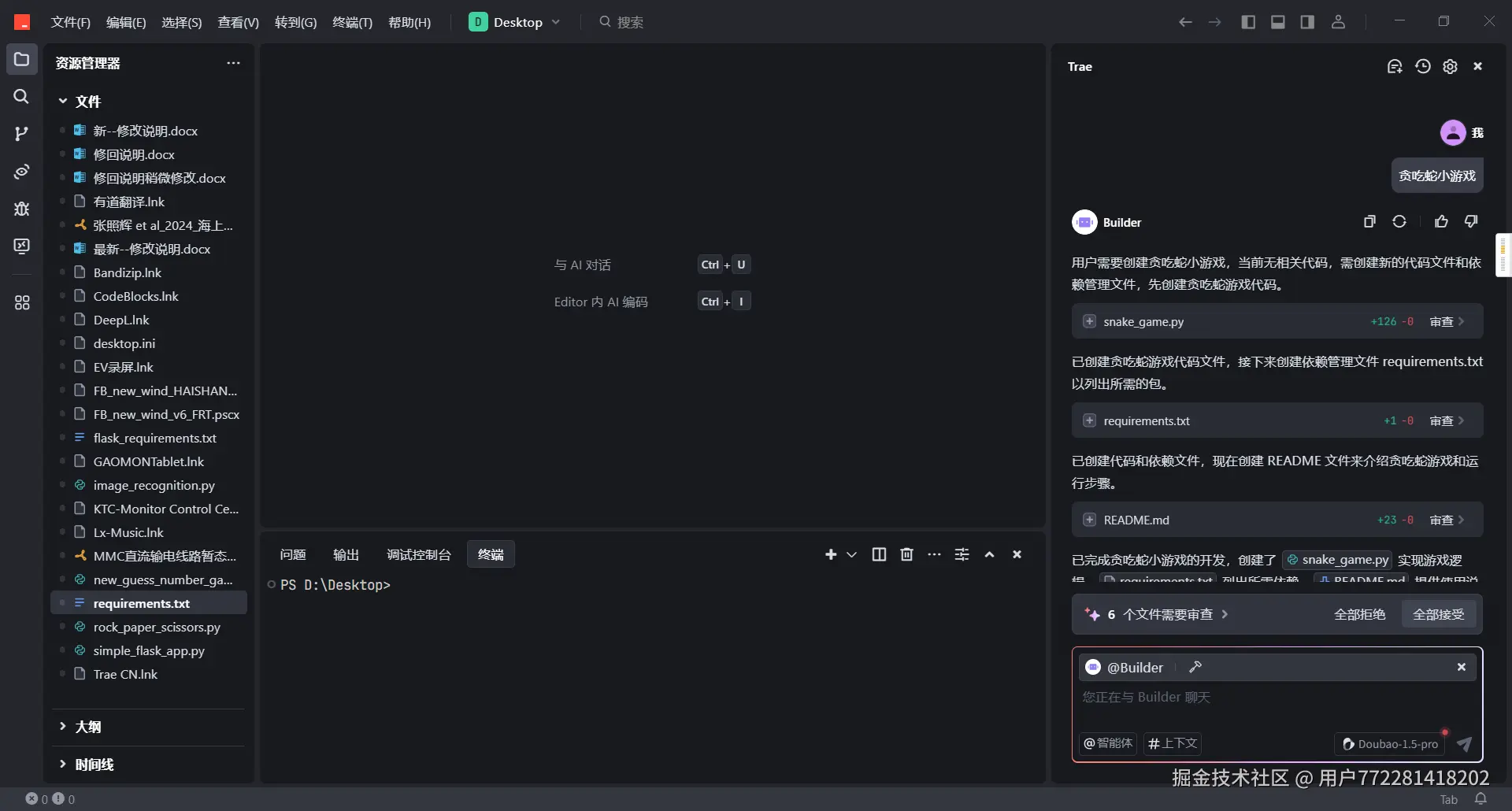Kill the terminal with the trash icon
The image size is (1512, 811).
coord(906,555)
